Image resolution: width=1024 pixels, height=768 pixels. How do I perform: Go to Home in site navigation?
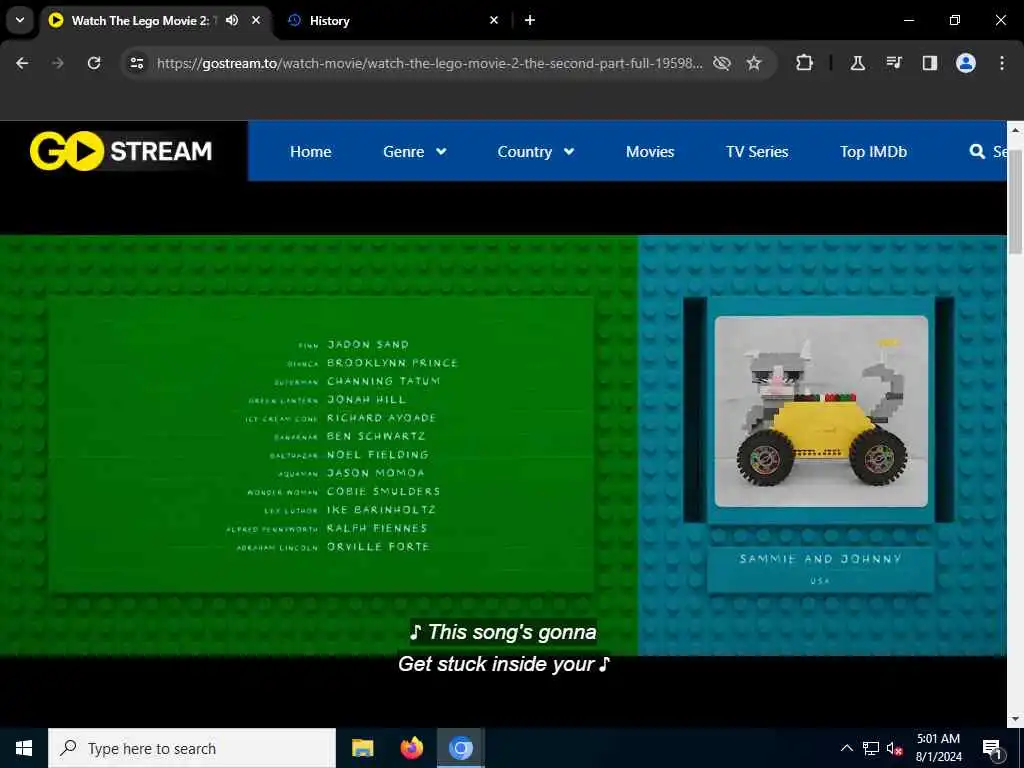pyautogui.click(x=310, y=152)
